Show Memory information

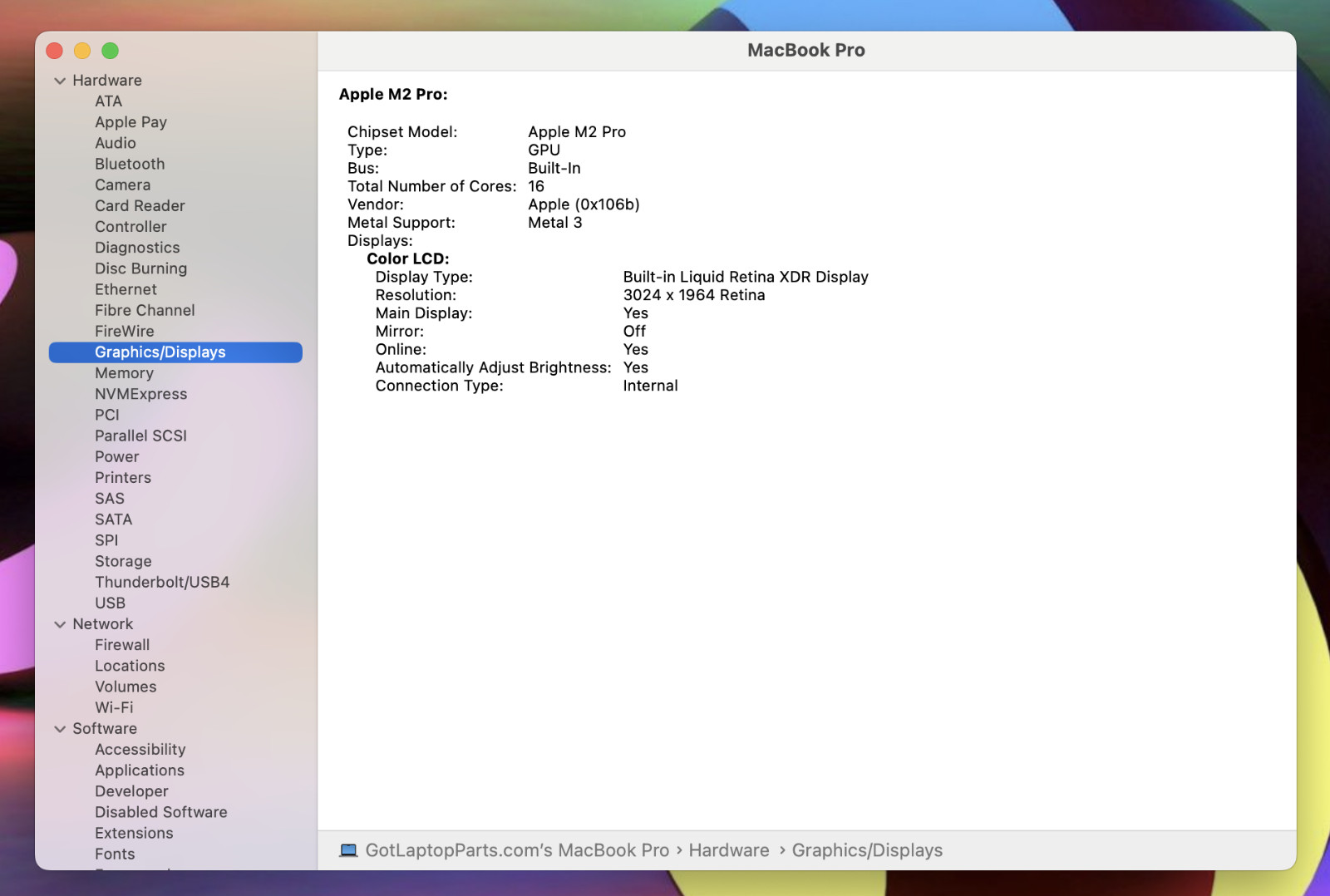[124, 373]
